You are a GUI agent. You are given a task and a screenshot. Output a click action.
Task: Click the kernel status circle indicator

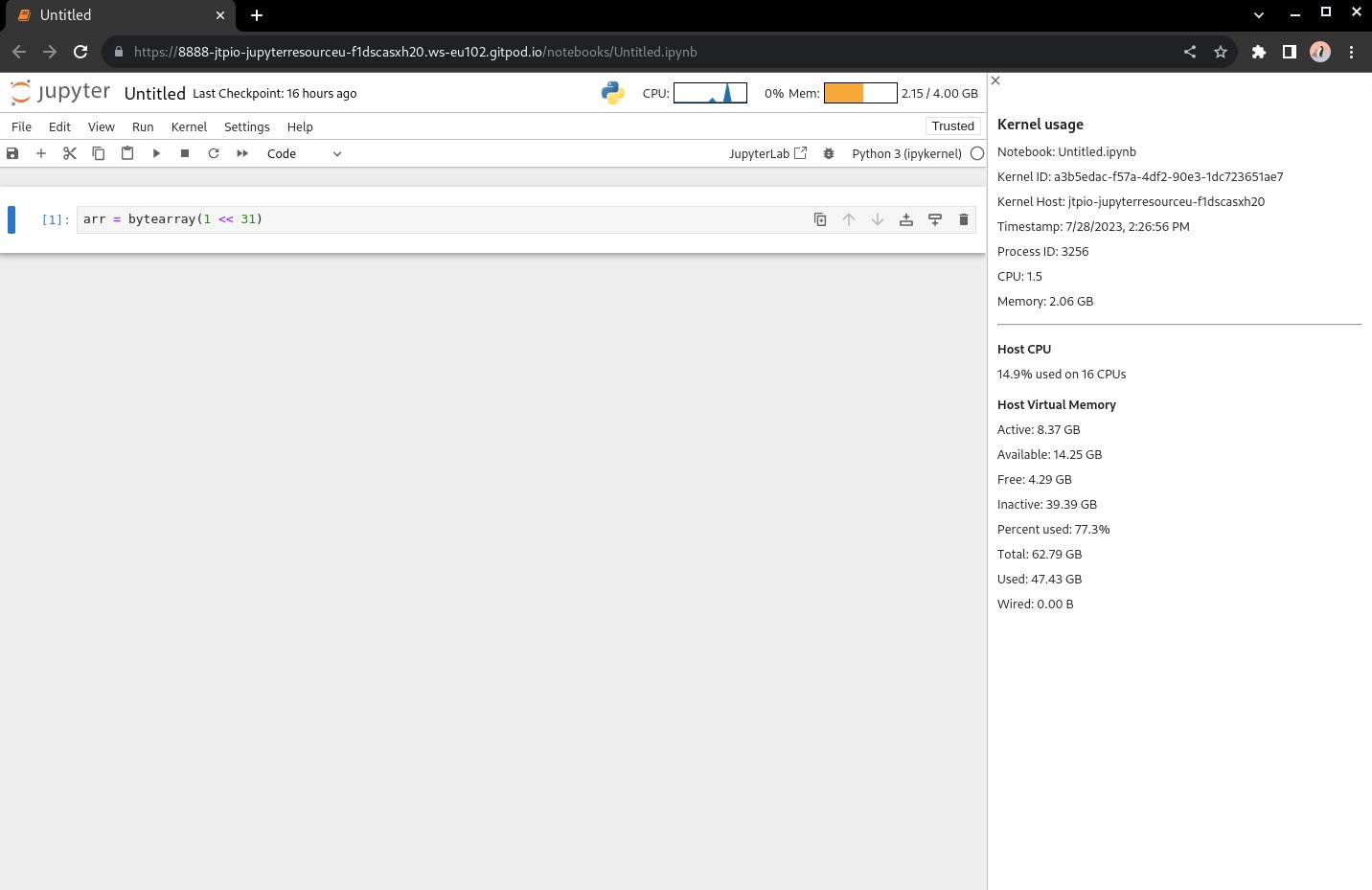point(976,153)
